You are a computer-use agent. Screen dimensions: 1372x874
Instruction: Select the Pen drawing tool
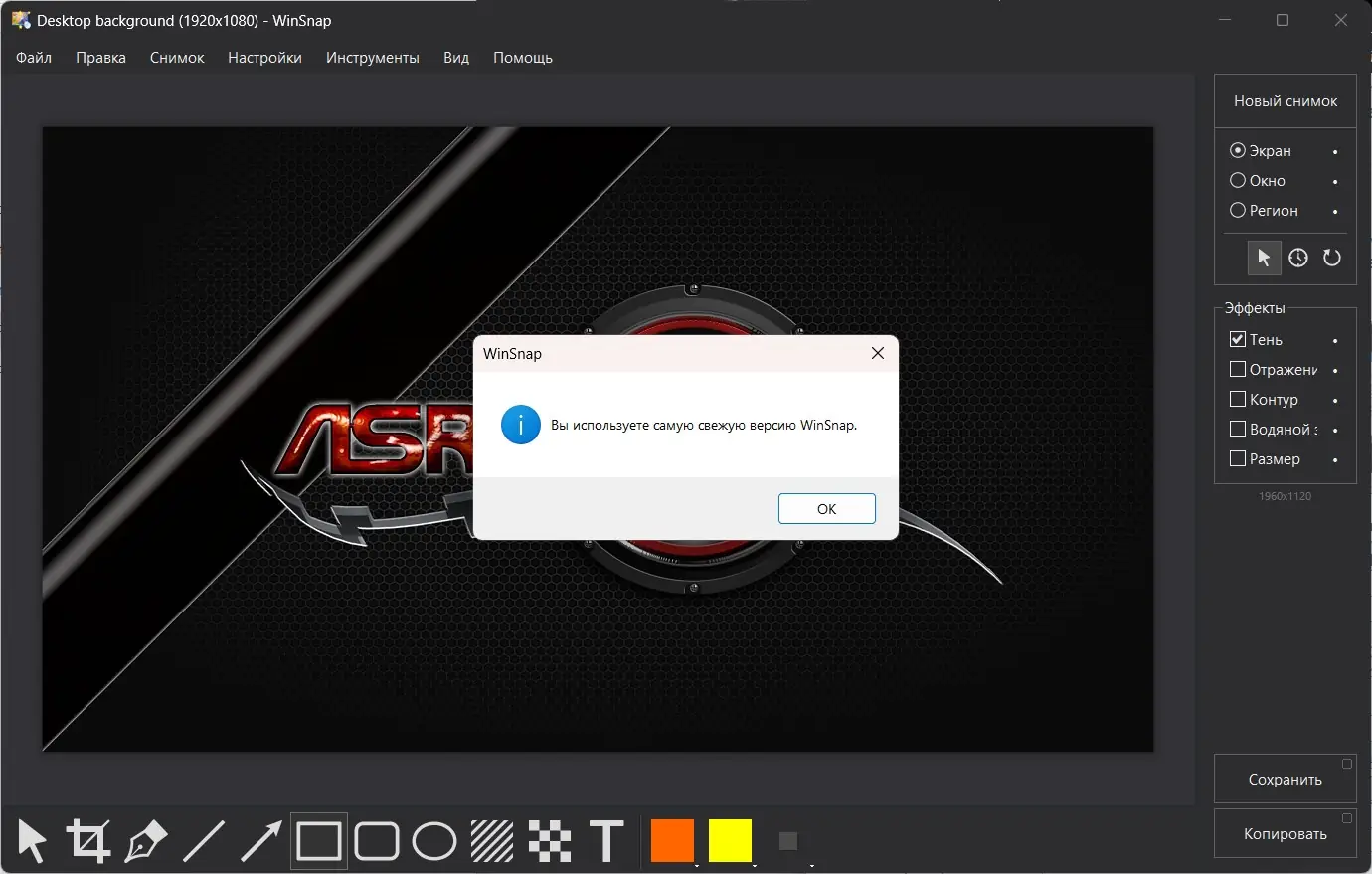point(146,841)
